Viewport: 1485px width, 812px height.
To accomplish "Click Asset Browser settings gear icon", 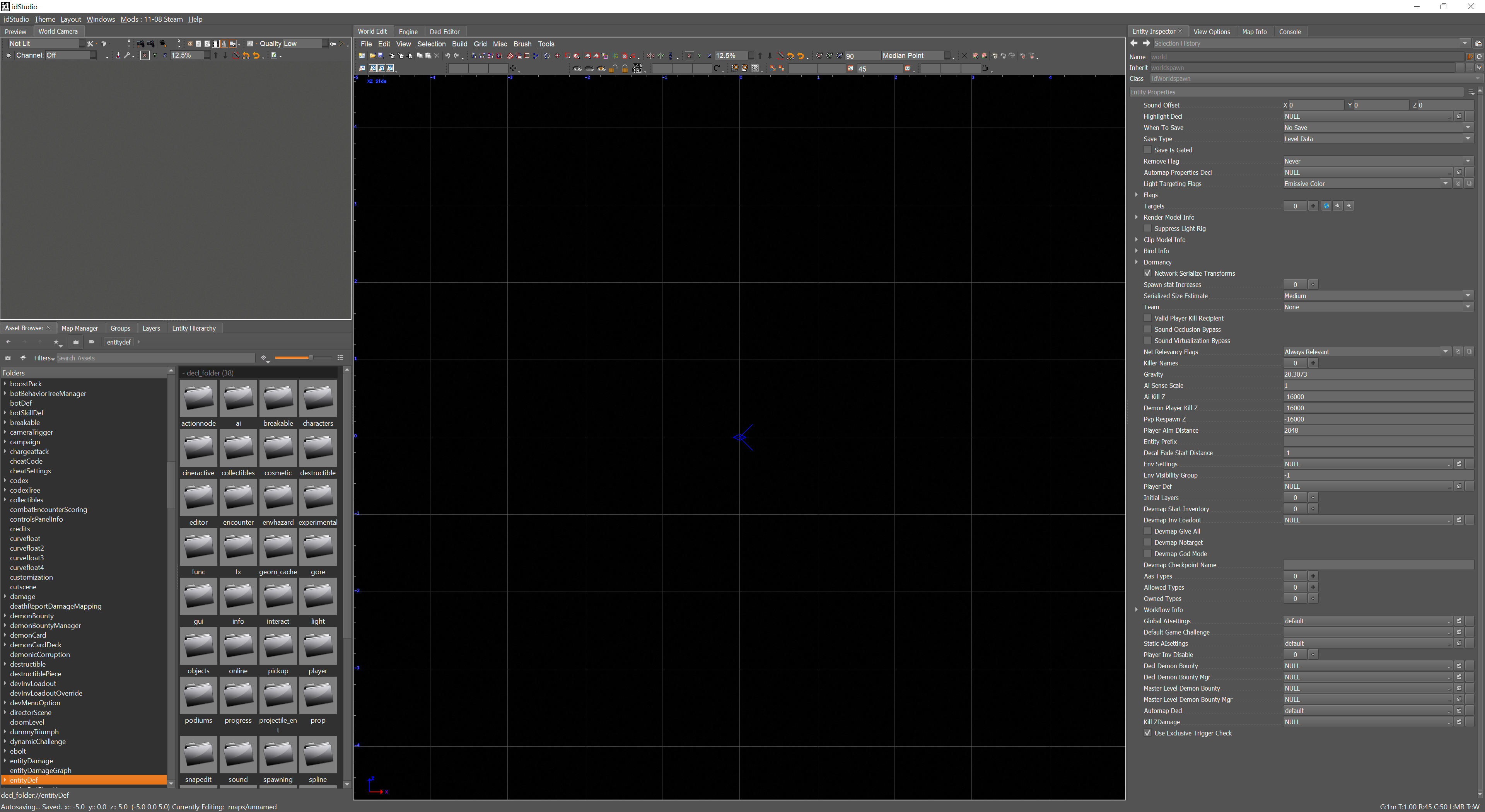I will coord(264,358).
